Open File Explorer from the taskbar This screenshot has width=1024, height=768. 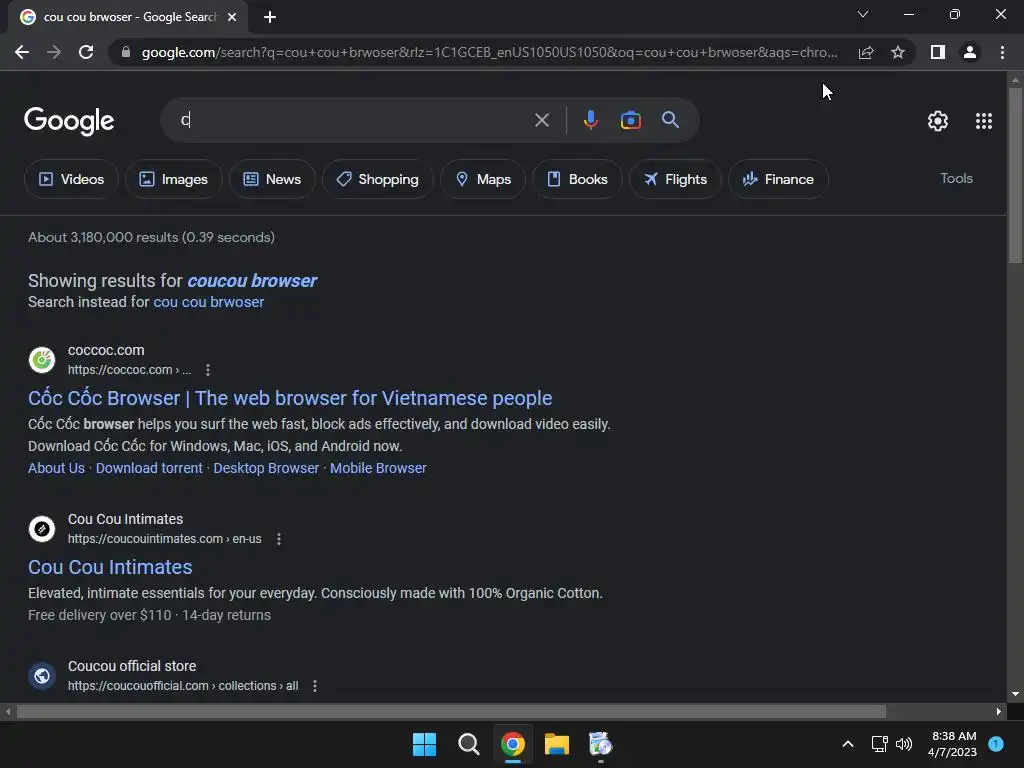[x=556, y=744]
